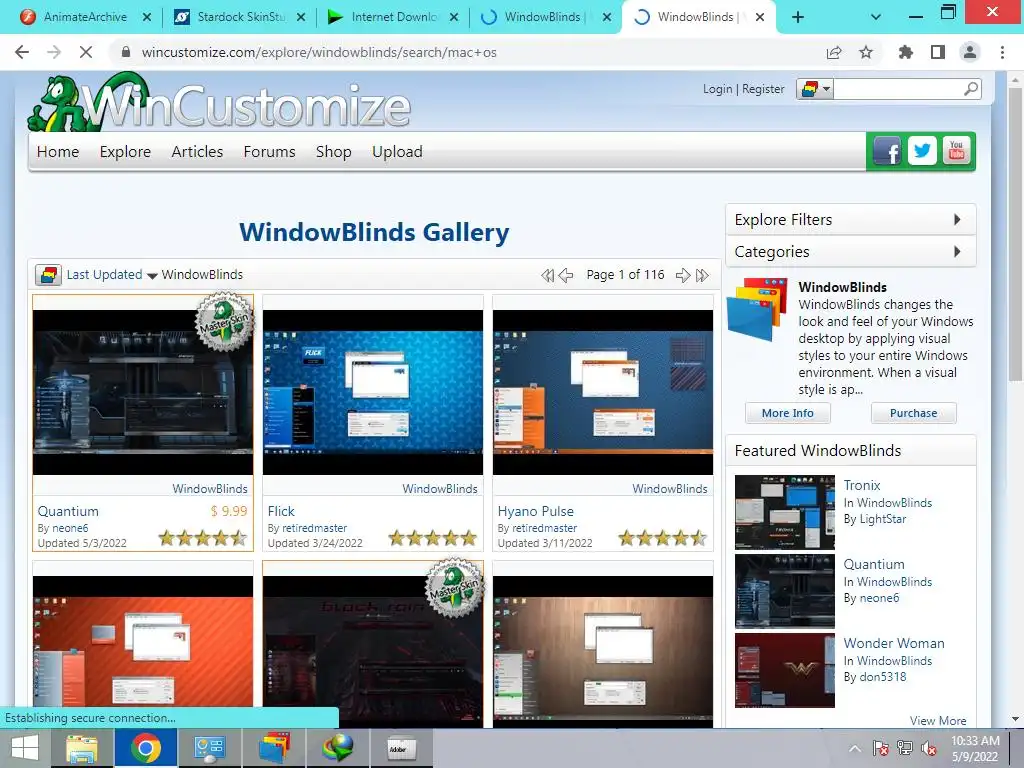Image resolution: width=1024 pixels, height=768 pixels.
Task: Click the taskbar clock date
Action: [x=974, y=748]
